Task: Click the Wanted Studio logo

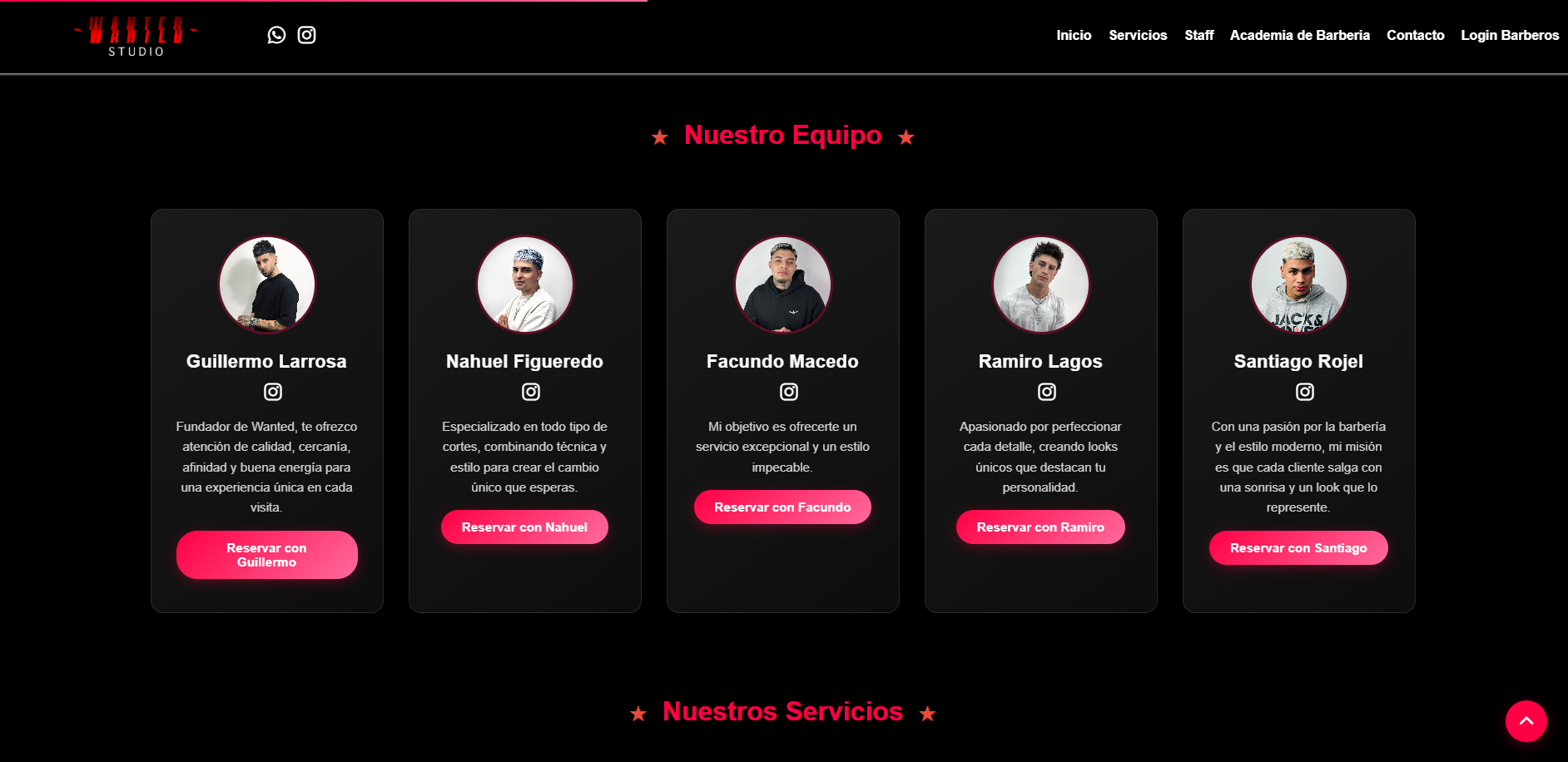Action: 136,37
